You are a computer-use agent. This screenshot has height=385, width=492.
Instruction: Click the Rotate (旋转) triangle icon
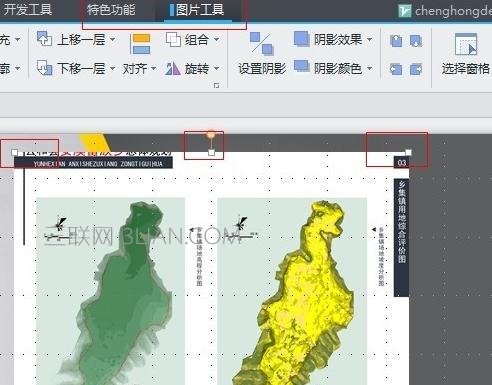(173, 68)
